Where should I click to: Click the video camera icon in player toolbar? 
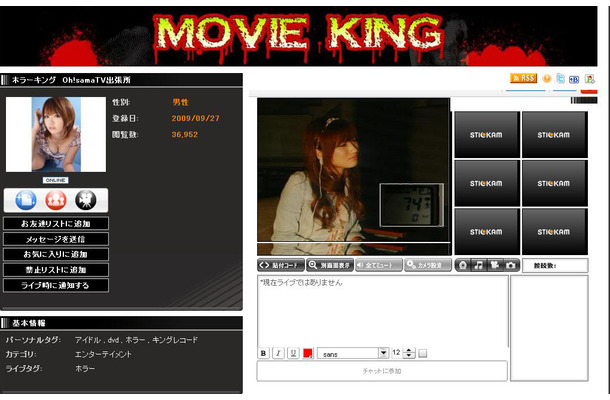(495, 265)
